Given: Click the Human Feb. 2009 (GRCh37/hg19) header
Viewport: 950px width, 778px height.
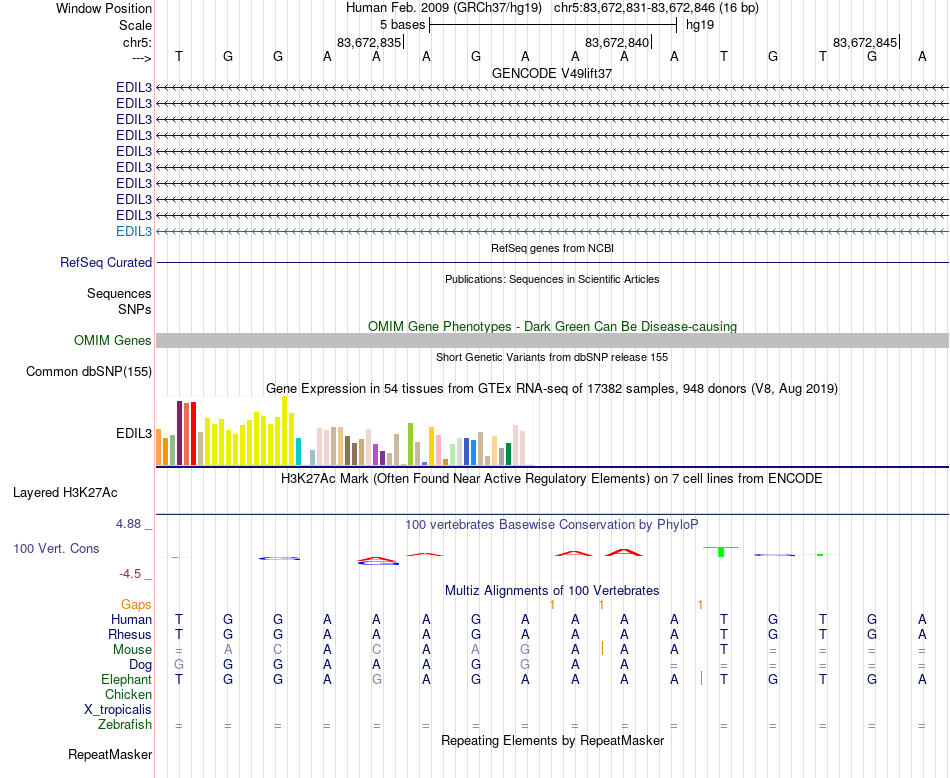Looking at the screenshot, I should point(443,8).
